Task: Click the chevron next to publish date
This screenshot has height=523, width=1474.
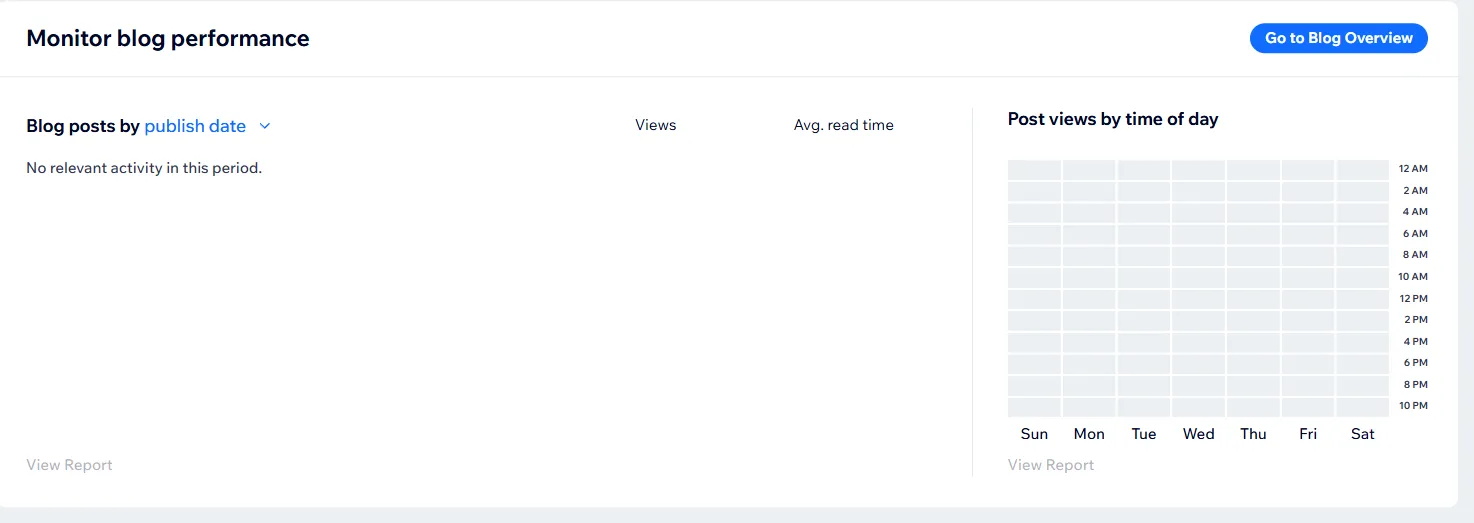Action: pyautogui.click(x=265, y=126)
